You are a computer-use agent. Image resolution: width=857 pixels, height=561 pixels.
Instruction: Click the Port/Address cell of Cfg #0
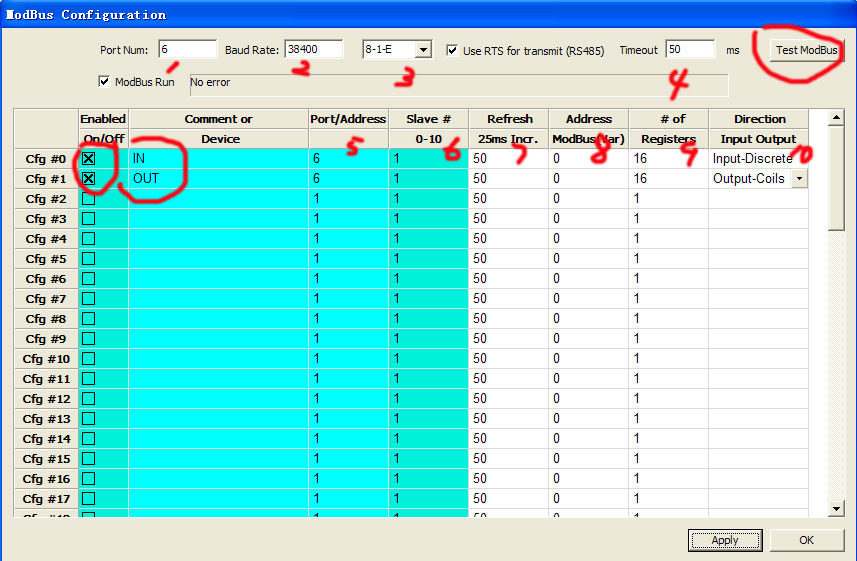(x=349, y=159)
